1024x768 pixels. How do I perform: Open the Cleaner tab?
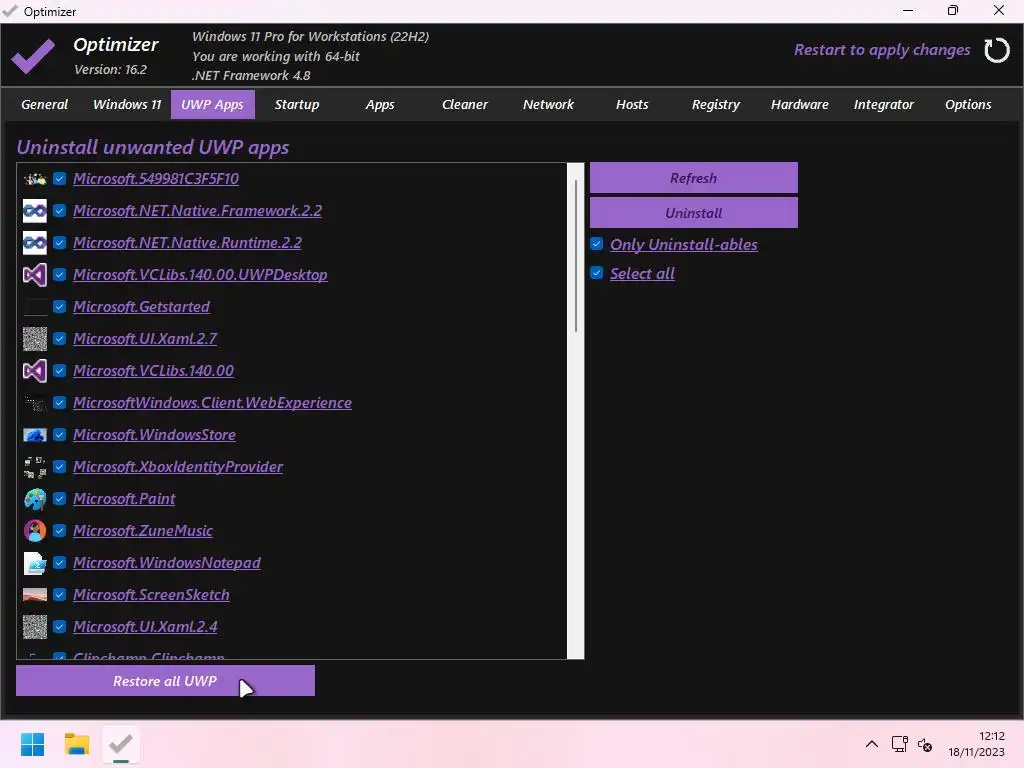pyautogui.click(x=464, y=104)
